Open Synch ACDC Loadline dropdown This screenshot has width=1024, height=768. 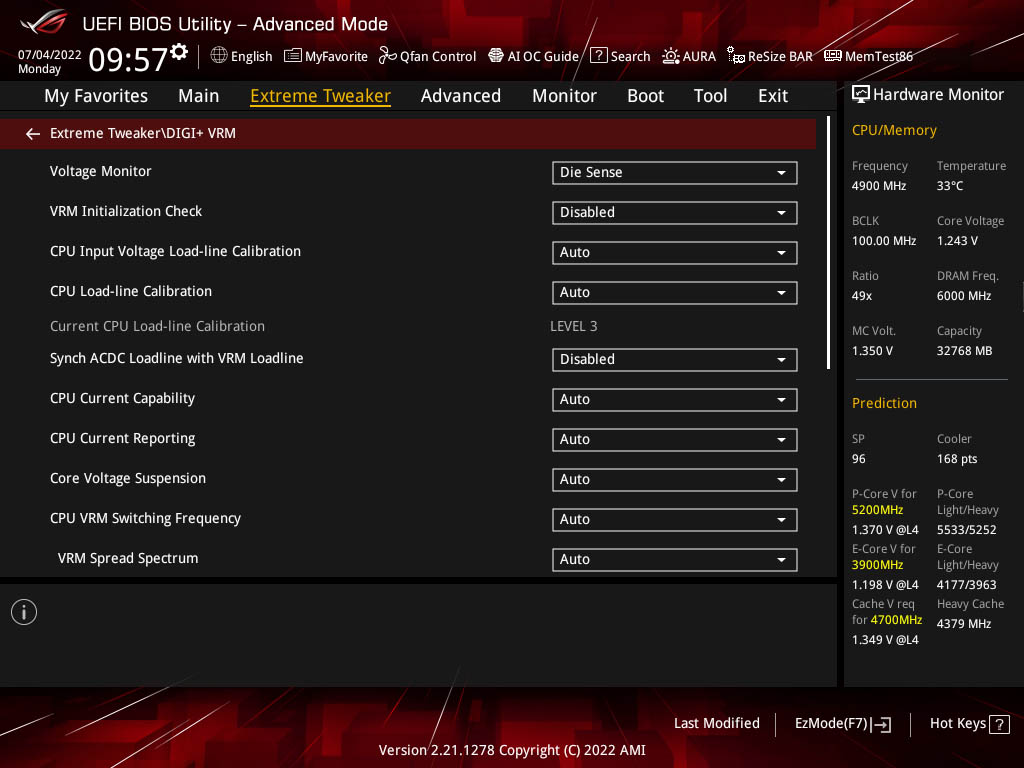(675, 360)
